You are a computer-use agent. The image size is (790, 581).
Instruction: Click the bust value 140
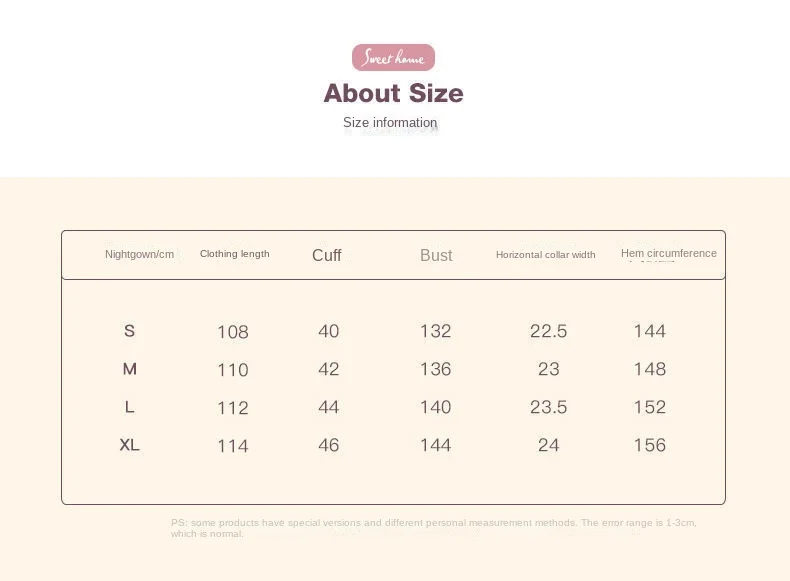(435, 407)
